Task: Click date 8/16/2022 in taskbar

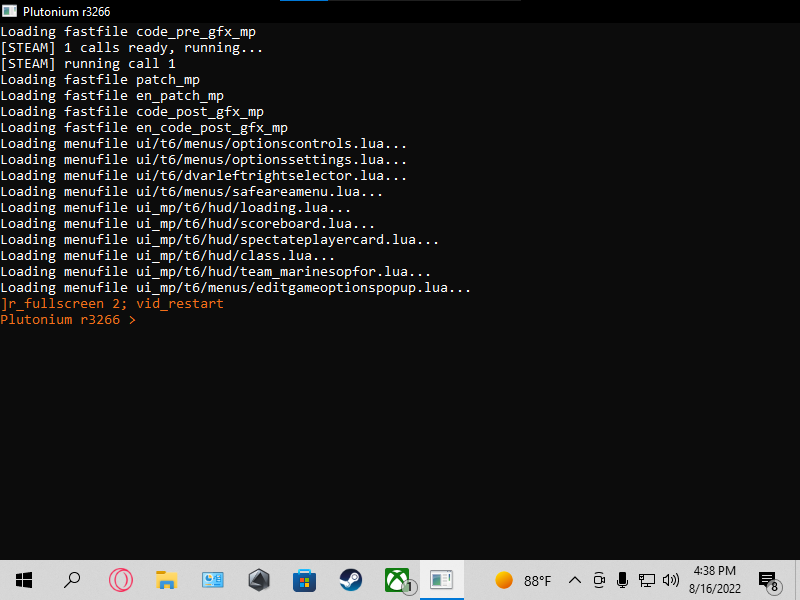Action: (714, 589)
